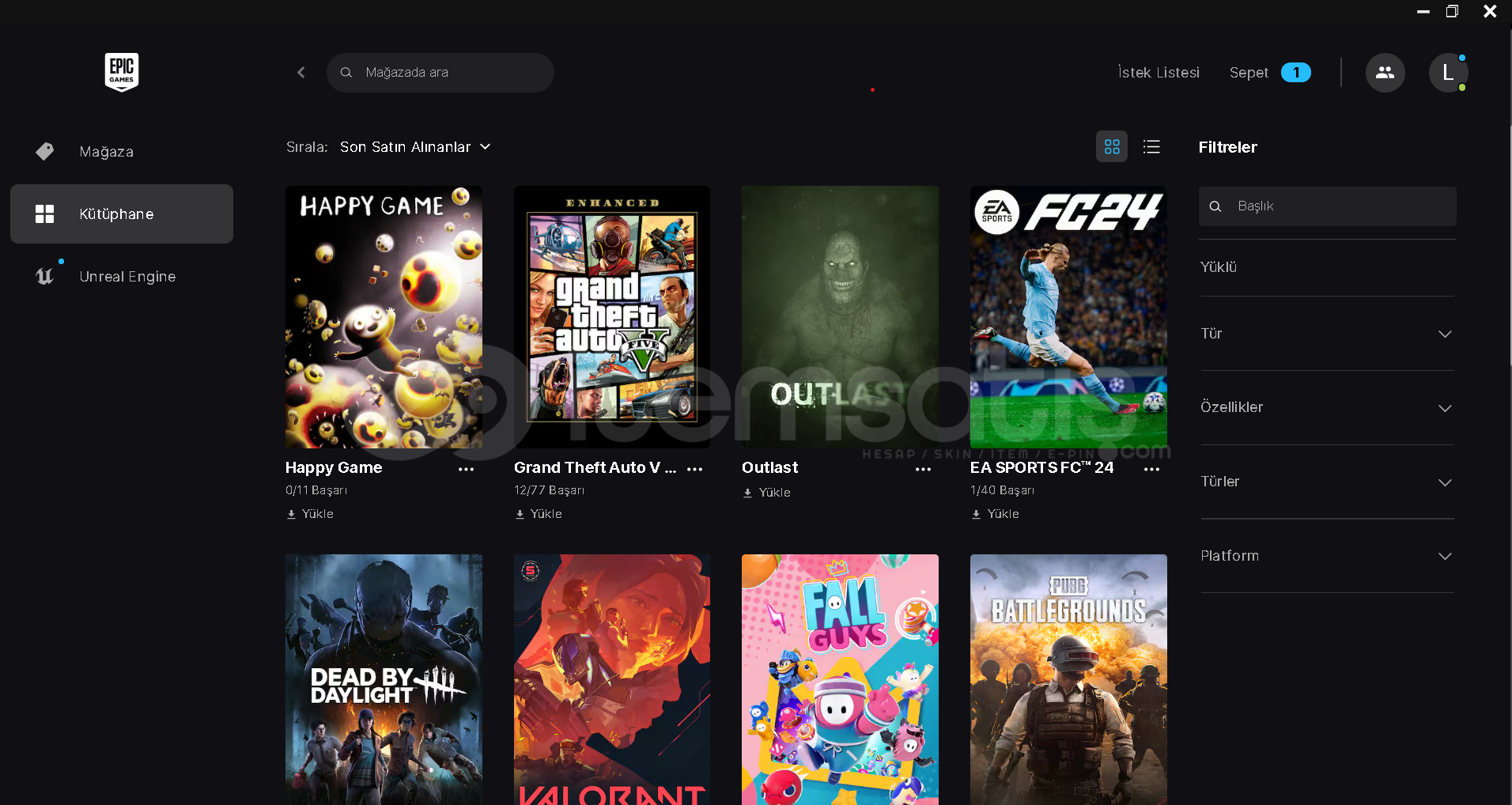Open EA SPORTS FC 24 options menu
Image resolution: width=1512 pixels, height=805 pixels.
pos(1151,469)
